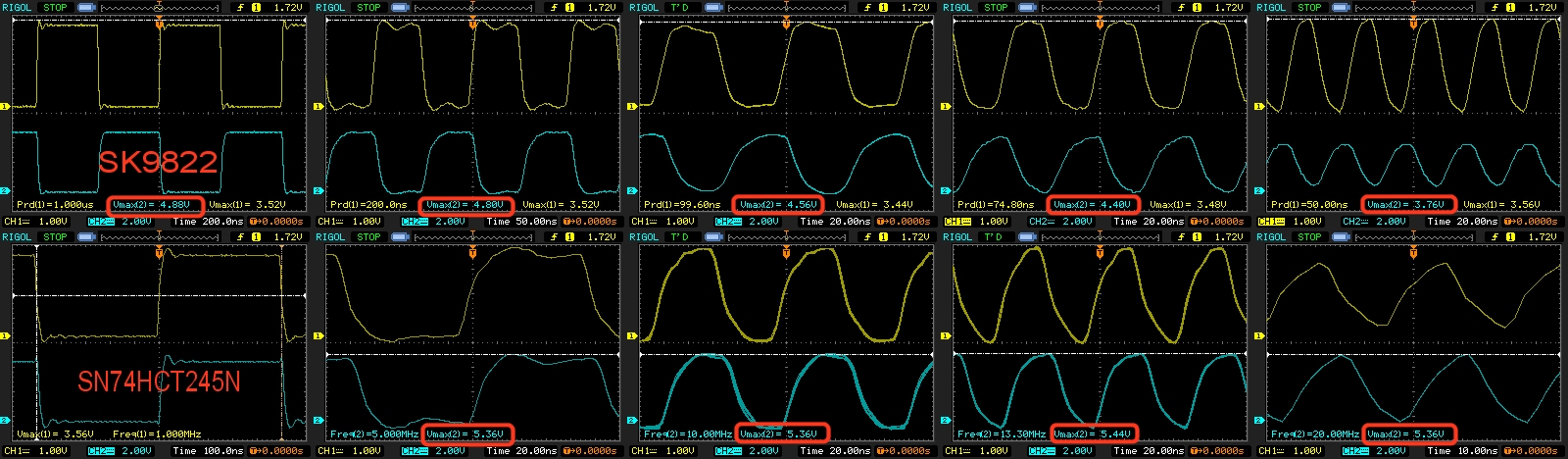Click the red SN74HCT245N label
This screenshot has width=1568, height=459.
click(x=159, y=382)
